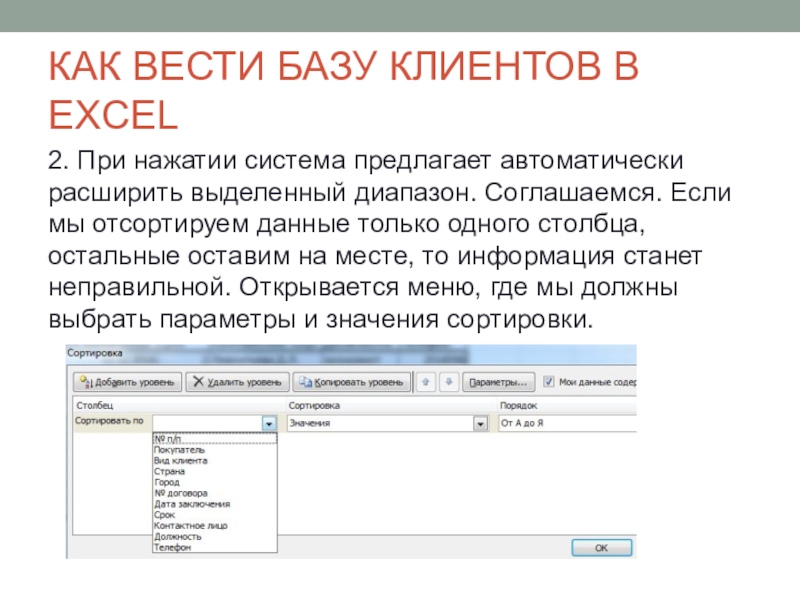Image resolution: width=800 pixels, height=600 pixels.
Task: Select 'Город' in the column list
Action: (215, 482)
